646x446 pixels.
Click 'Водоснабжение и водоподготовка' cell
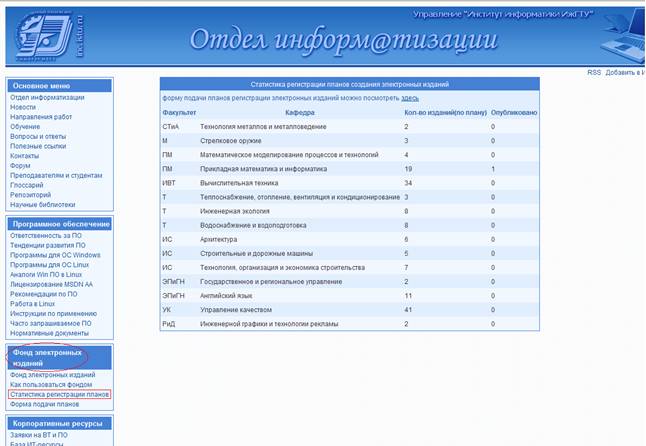(x=253, y=225)
